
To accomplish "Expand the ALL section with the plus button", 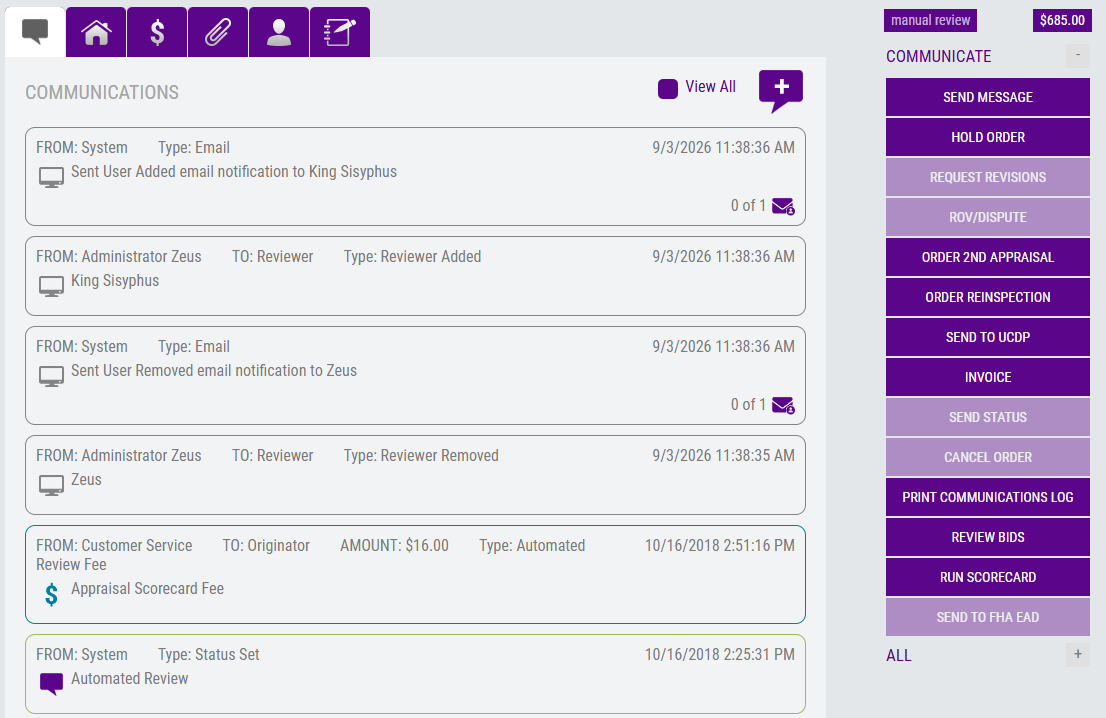I will [1078, 655].
